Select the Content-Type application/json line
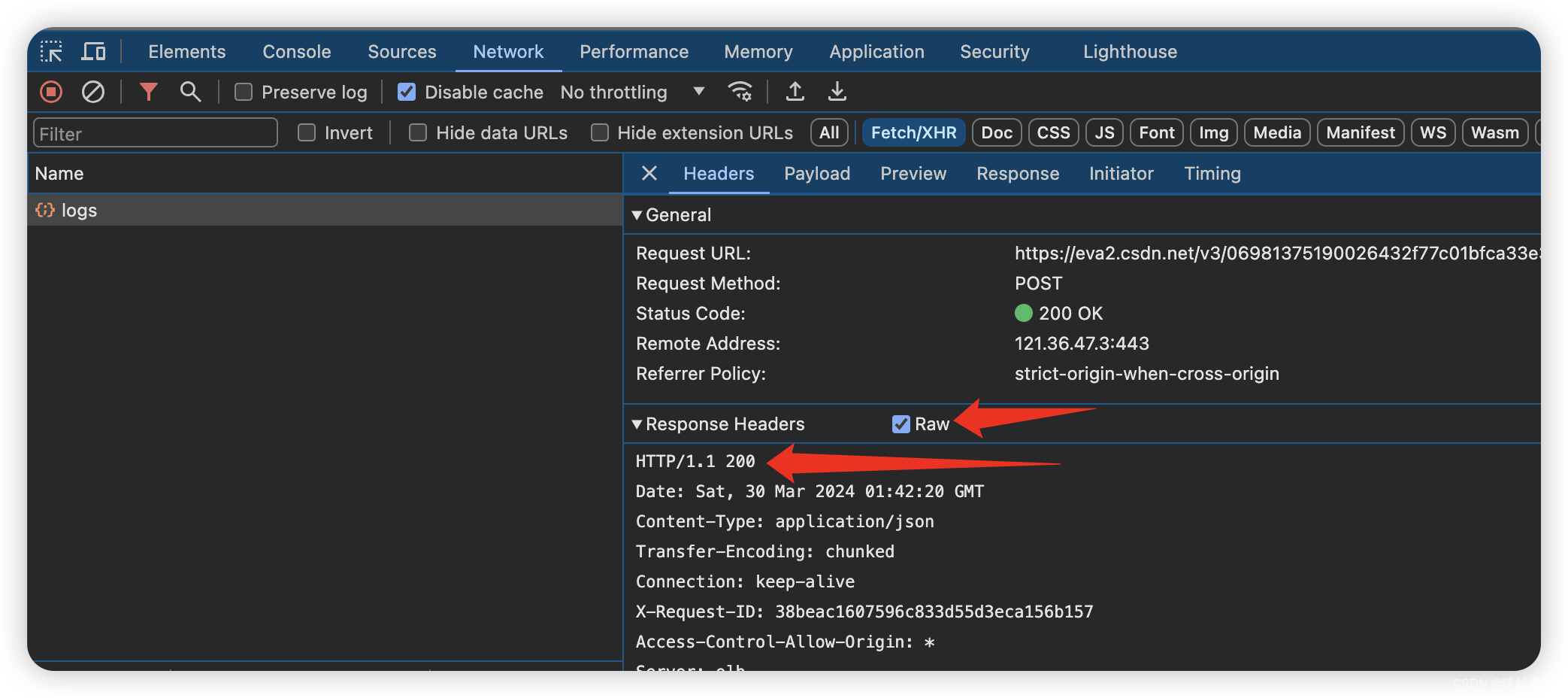The height and width of the screenshot is (698, 1568). coord(785,521)
